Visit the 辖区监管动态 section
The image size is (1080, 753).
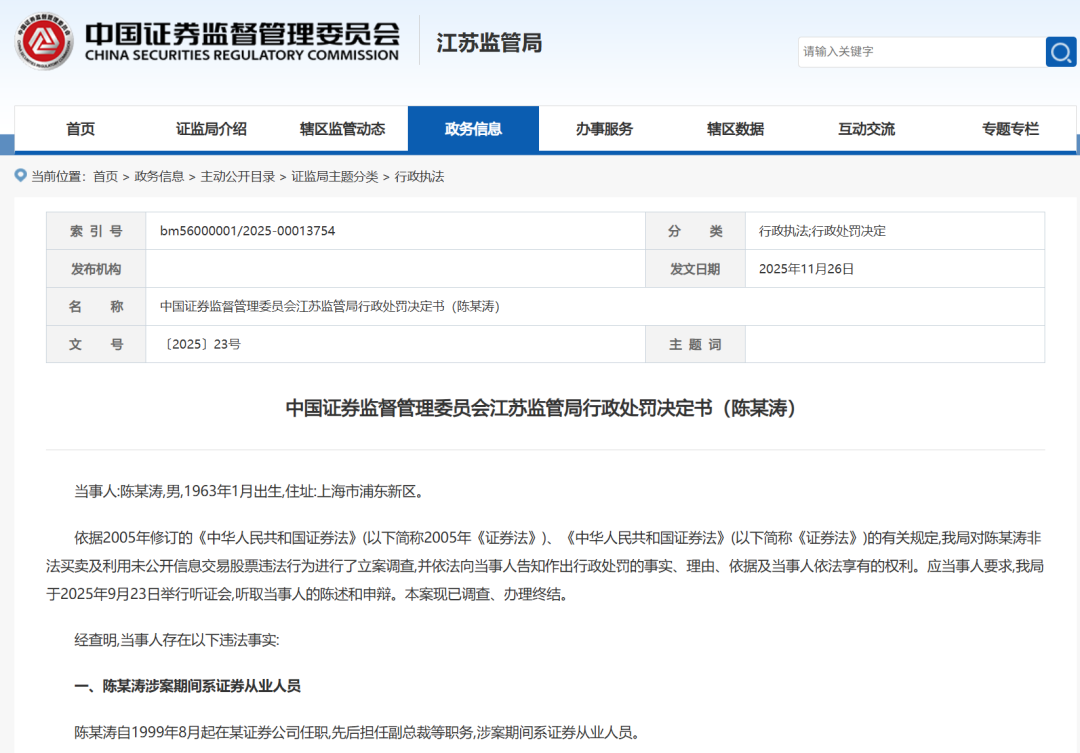(x=342, y=128)
